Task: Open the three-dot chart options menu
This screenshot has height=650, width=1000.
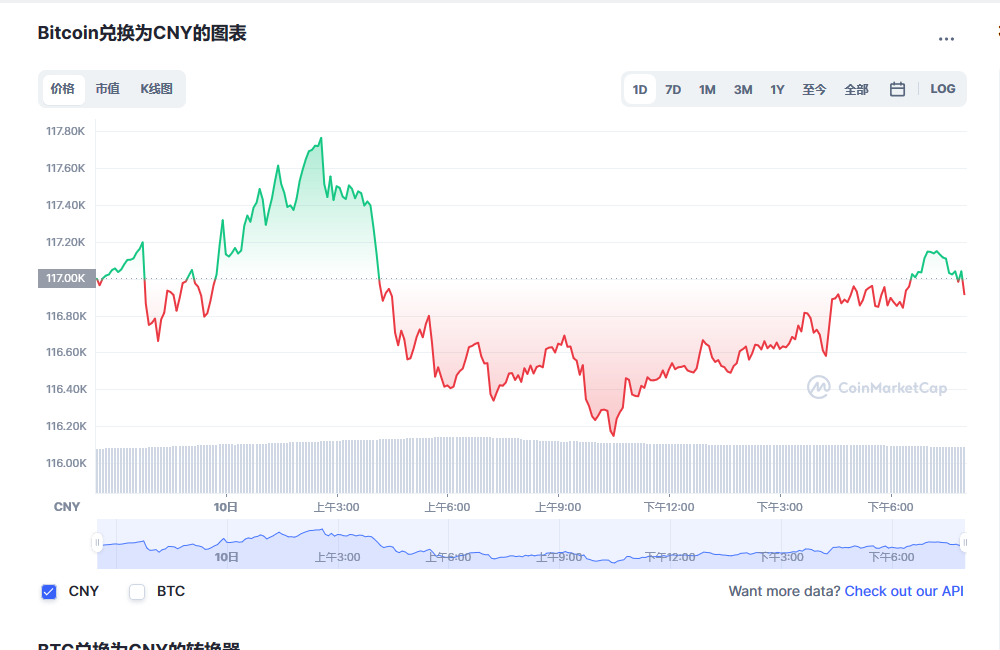Action: pos(946,39)
